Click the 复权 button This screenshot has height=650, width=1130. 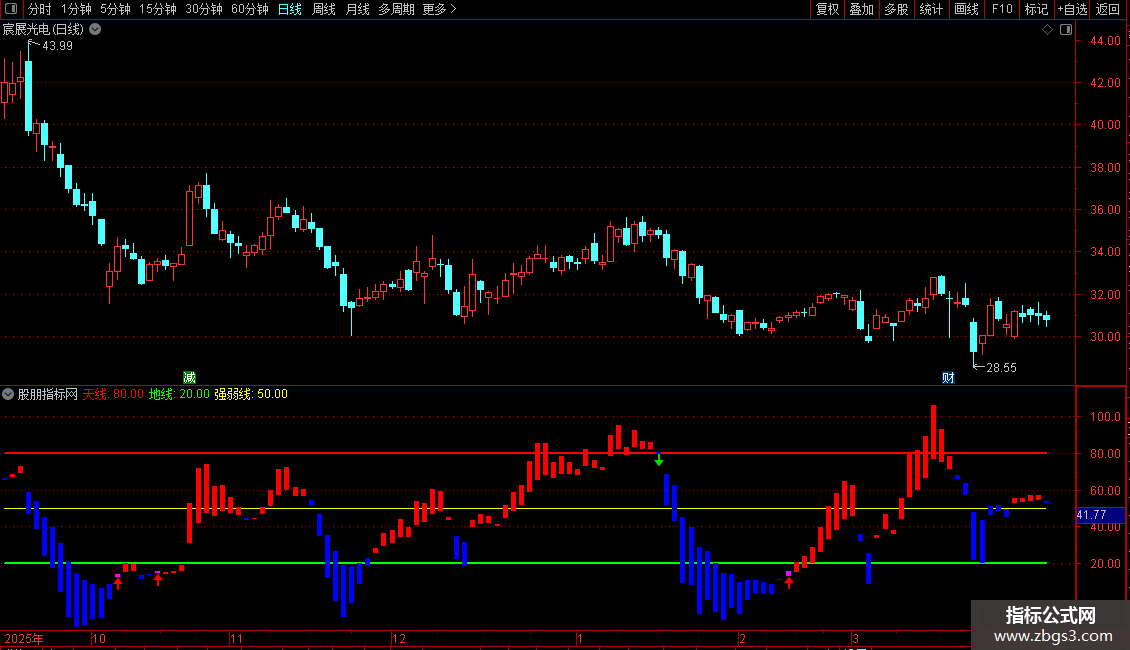coord(827,9)
